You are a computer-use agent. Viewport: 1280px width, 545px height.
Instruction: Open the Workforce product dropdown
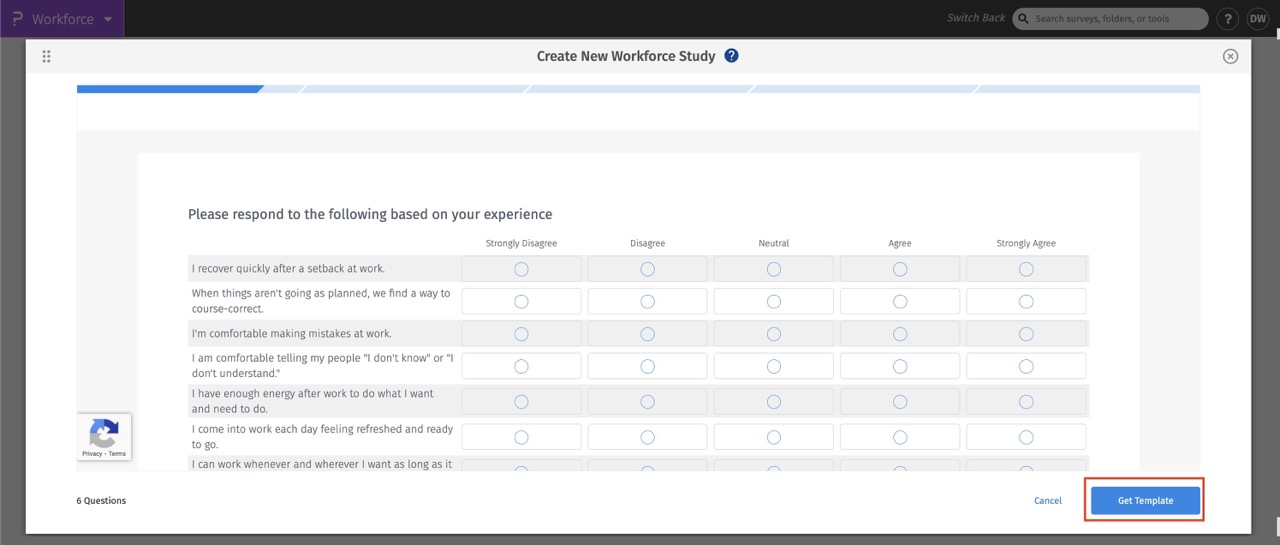pyautogui.click(x=73, y=19)
